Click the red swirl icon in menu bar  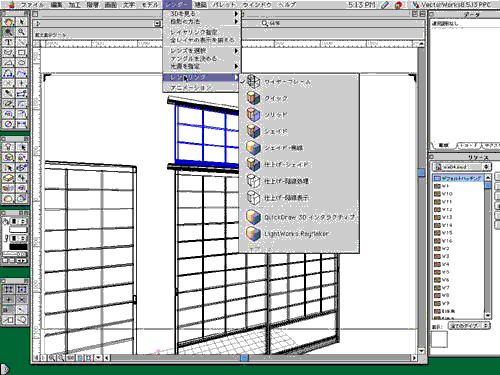[398, 5]
